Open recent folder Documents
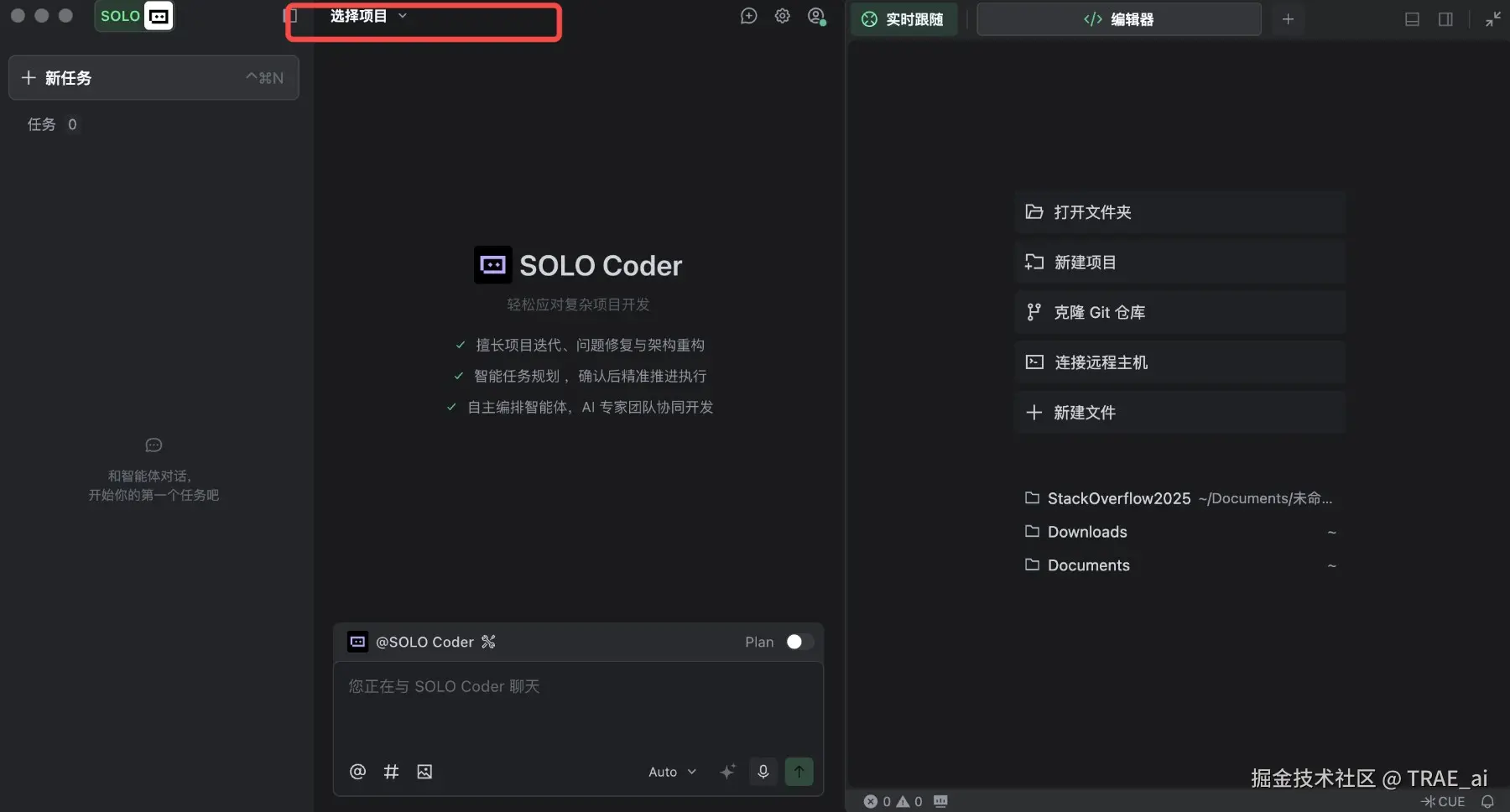The image size is (1510, 812). 1179,565
